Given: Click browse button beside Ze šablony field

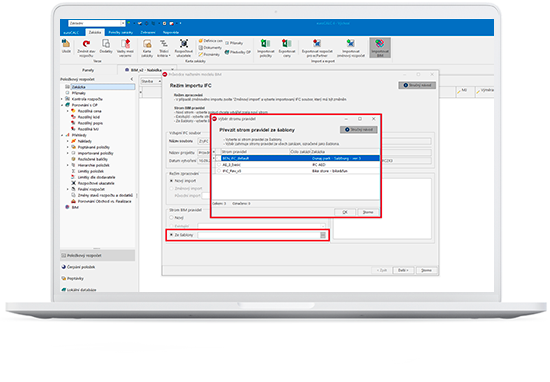Looking at the screenshot, I should click(x=323, y=235).
